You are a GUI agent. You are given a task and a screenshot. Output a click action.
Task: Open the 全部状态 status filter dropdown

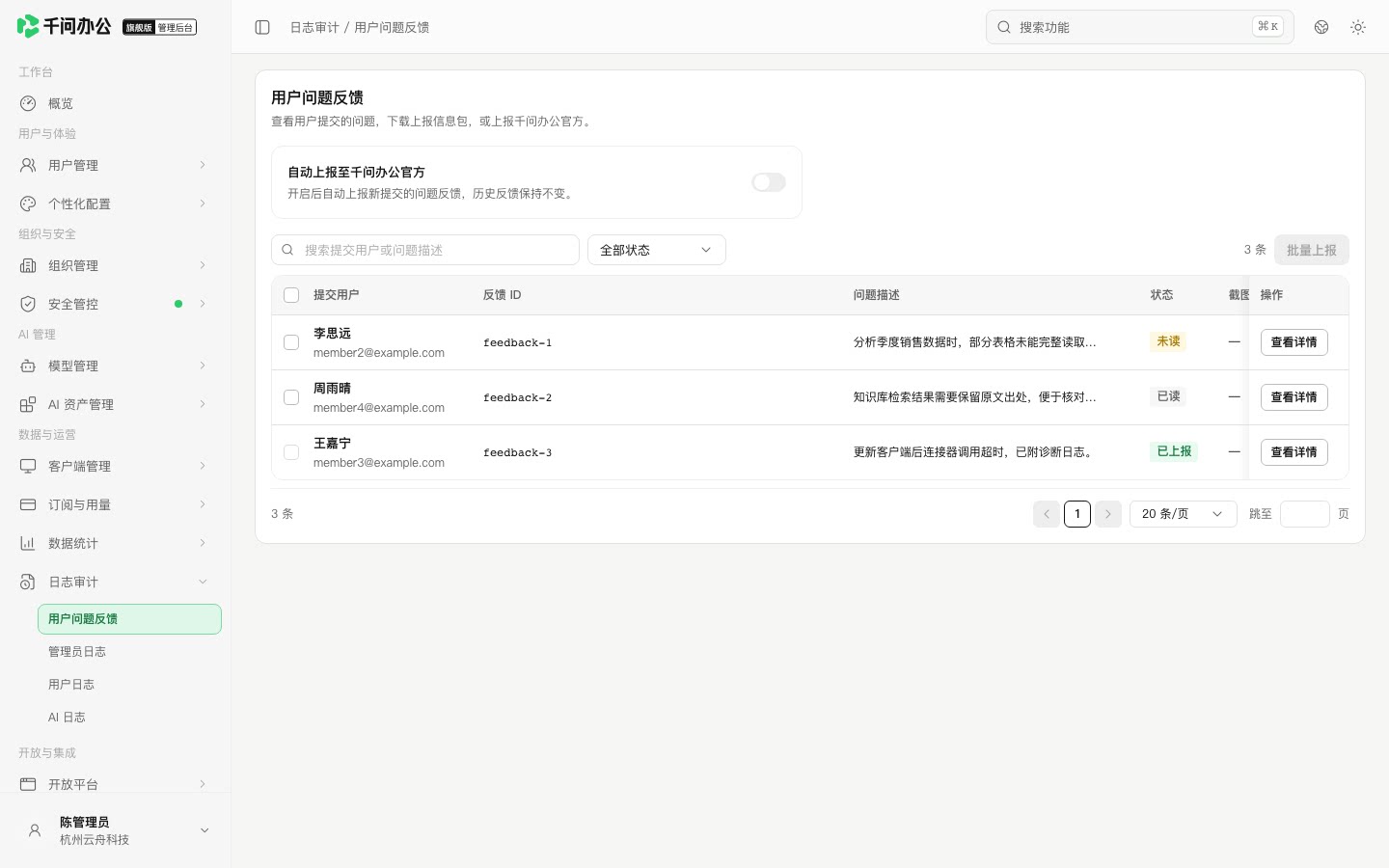point(657,250)
